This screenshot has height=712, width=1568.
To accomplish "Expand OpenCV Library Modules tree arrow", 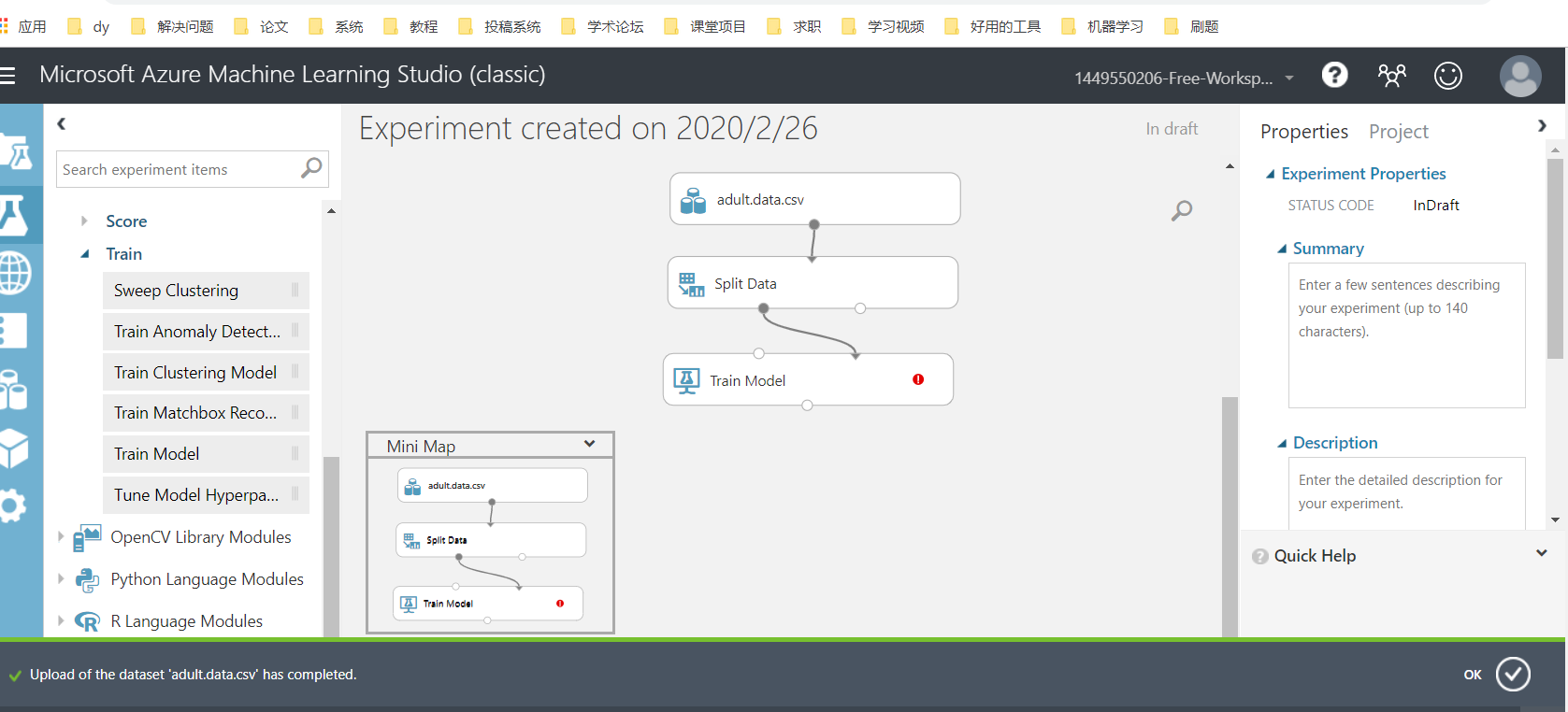I will pos(61,537).
